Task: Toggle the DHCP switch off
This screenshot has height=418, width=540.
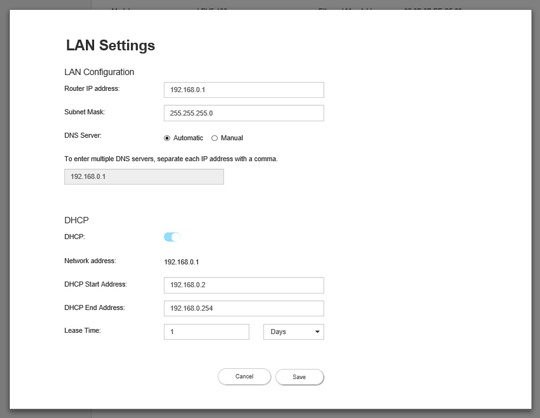Action: tap(172, 237)
